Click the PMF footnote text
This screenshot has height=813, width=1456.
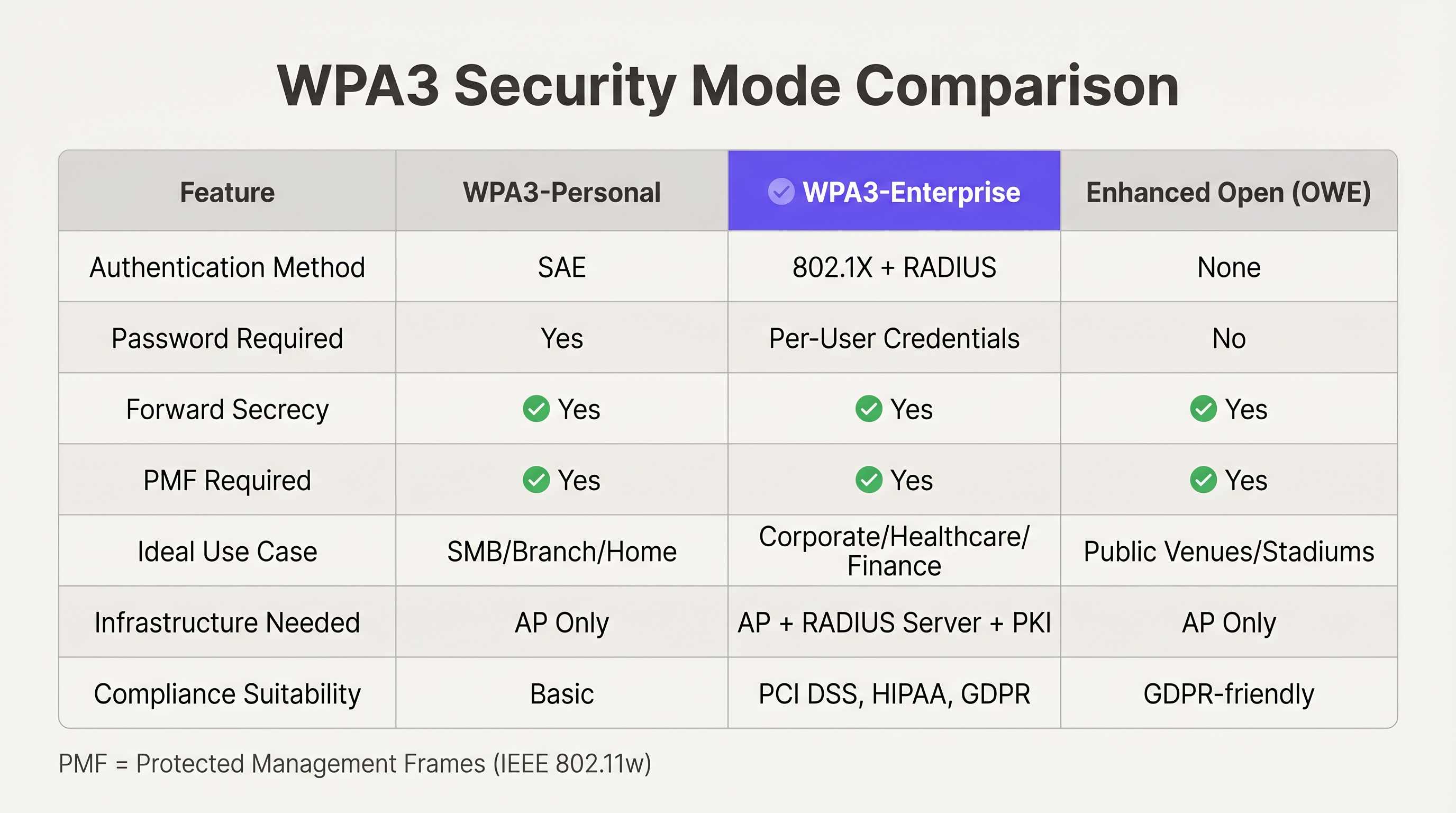click(354, 764)
